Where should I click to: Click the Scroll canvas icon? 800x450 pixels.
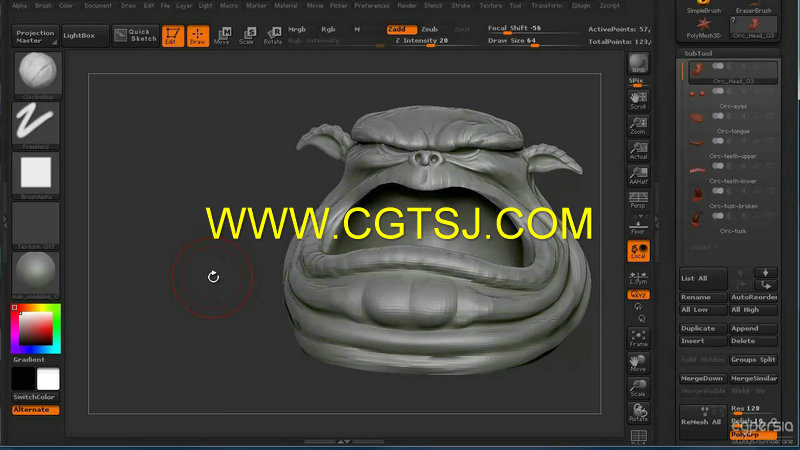pyautogui.click(x=638, y=101)
